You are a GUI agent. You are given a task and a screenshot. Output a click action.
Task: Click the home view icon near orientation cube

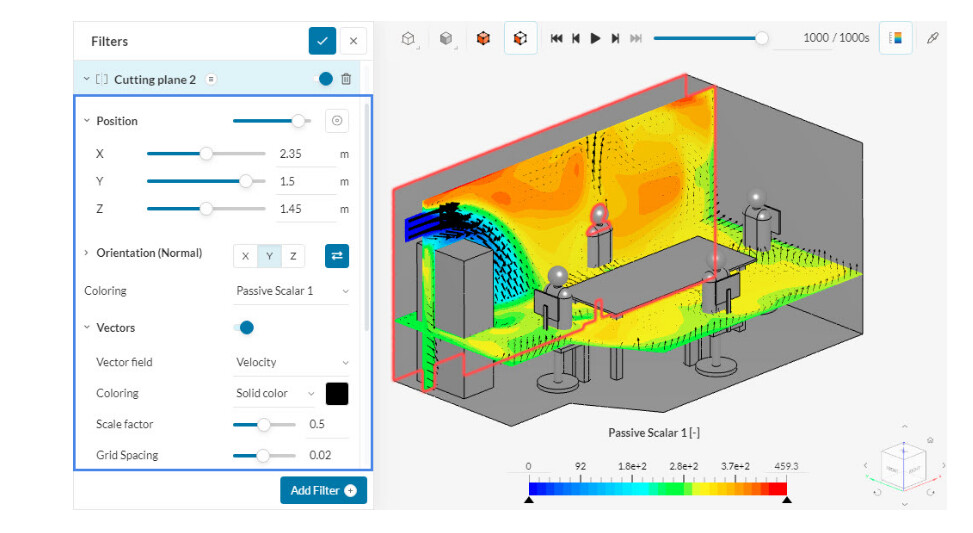tap(930, 440)
